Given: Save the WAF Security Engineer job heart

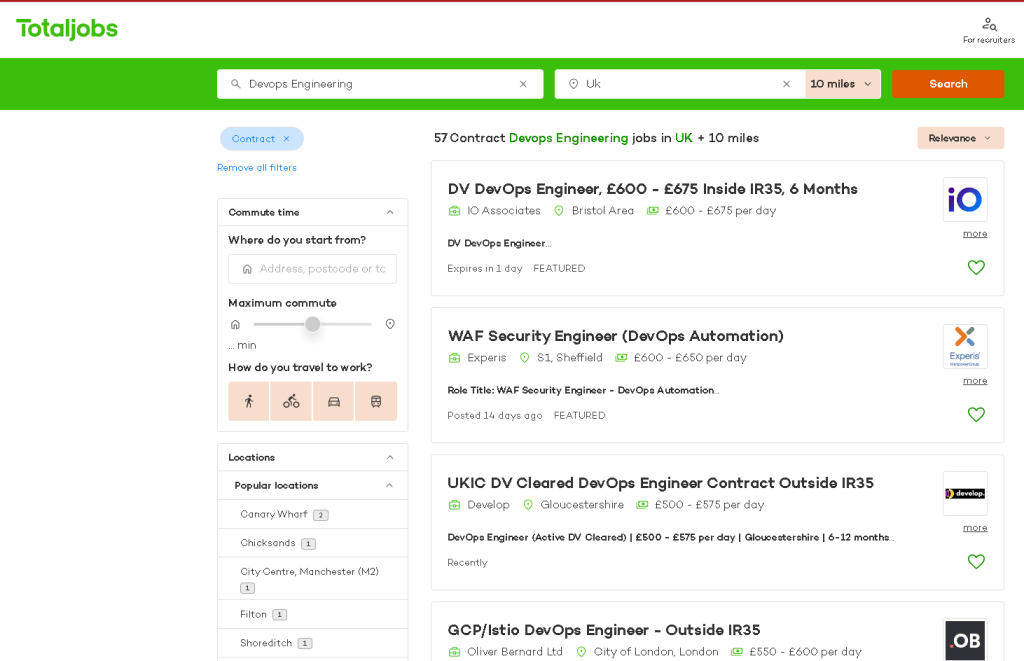Looking at the screenshot, I should (976, 415).
